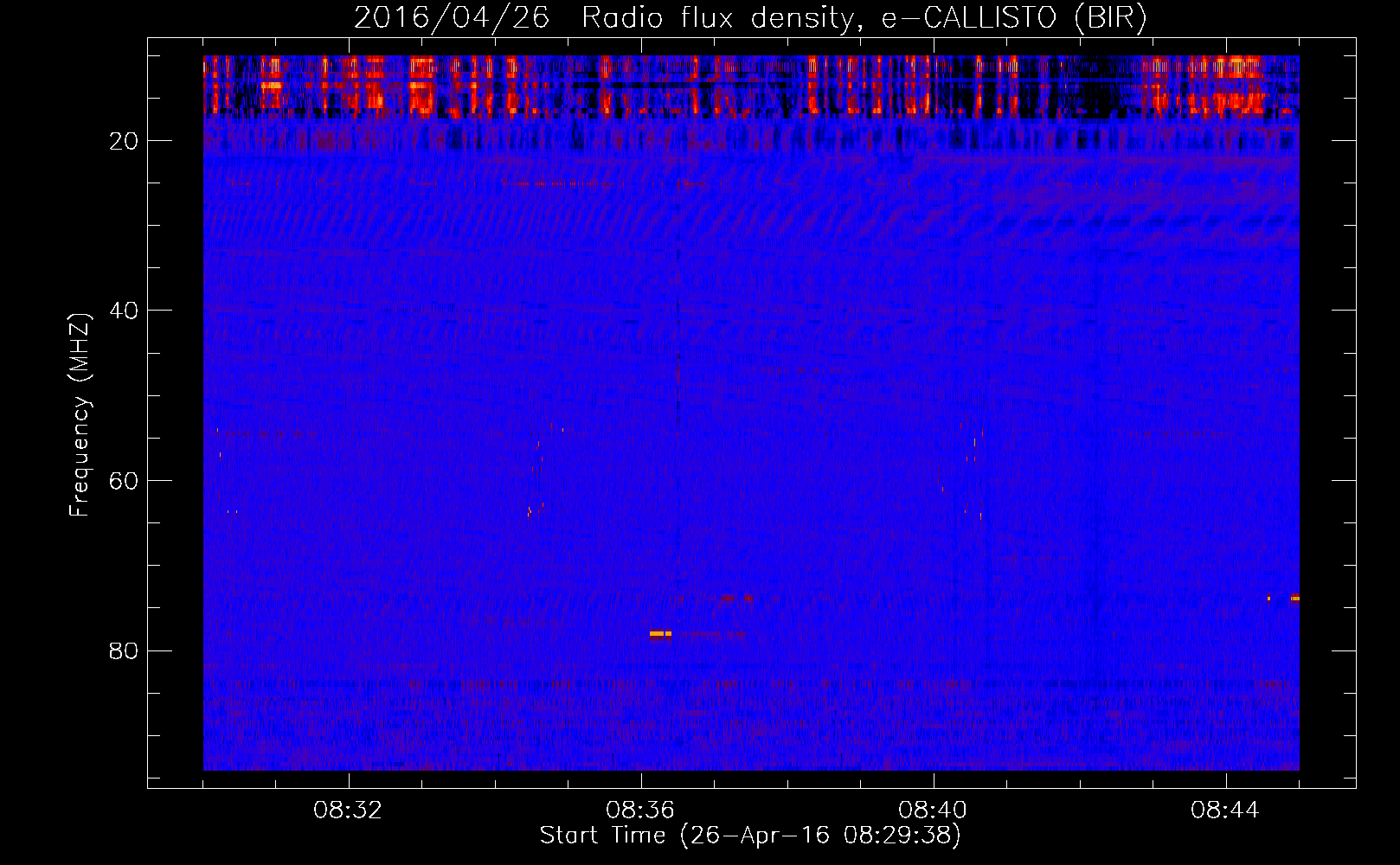
Task: Click the 'Start Time (26-Apr-16 08:29:38)' label
Action: point(750,836)
